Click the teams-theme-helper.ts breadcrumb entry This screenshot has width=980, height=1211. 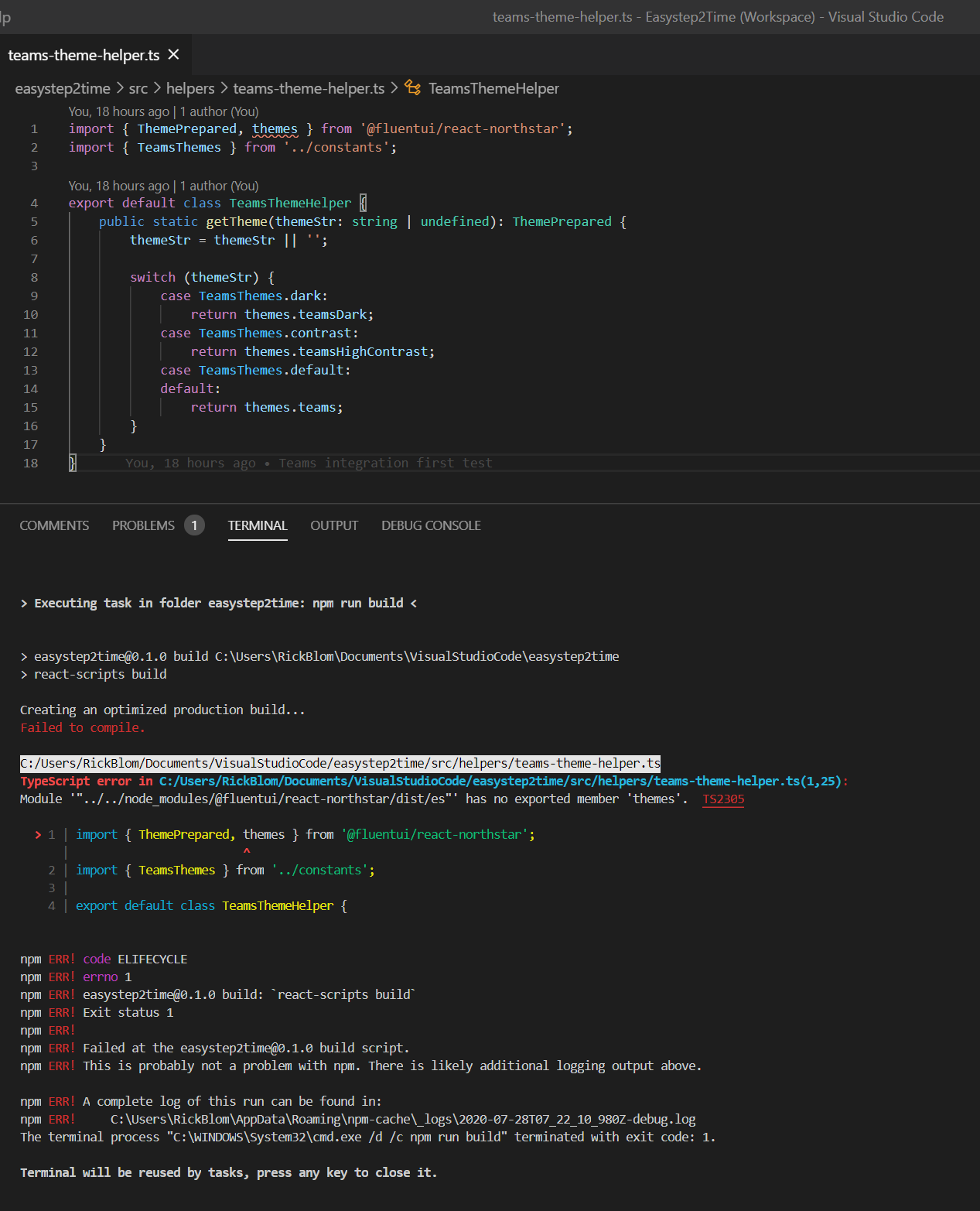point(308,88)
